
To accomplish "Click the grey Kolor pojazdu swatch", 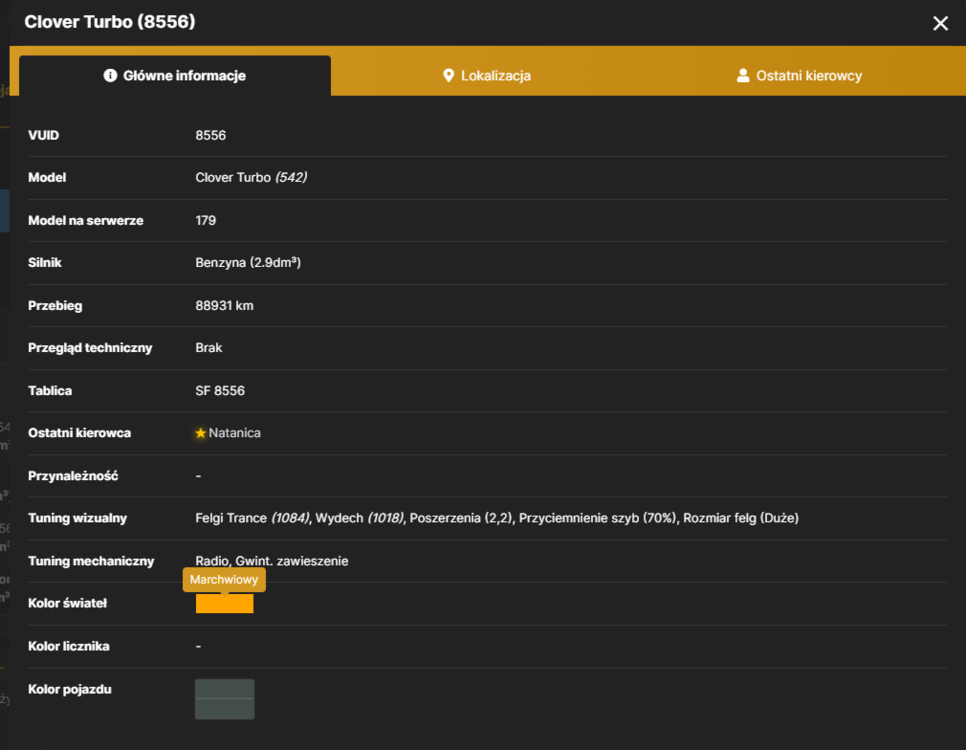I will (224, 699).
